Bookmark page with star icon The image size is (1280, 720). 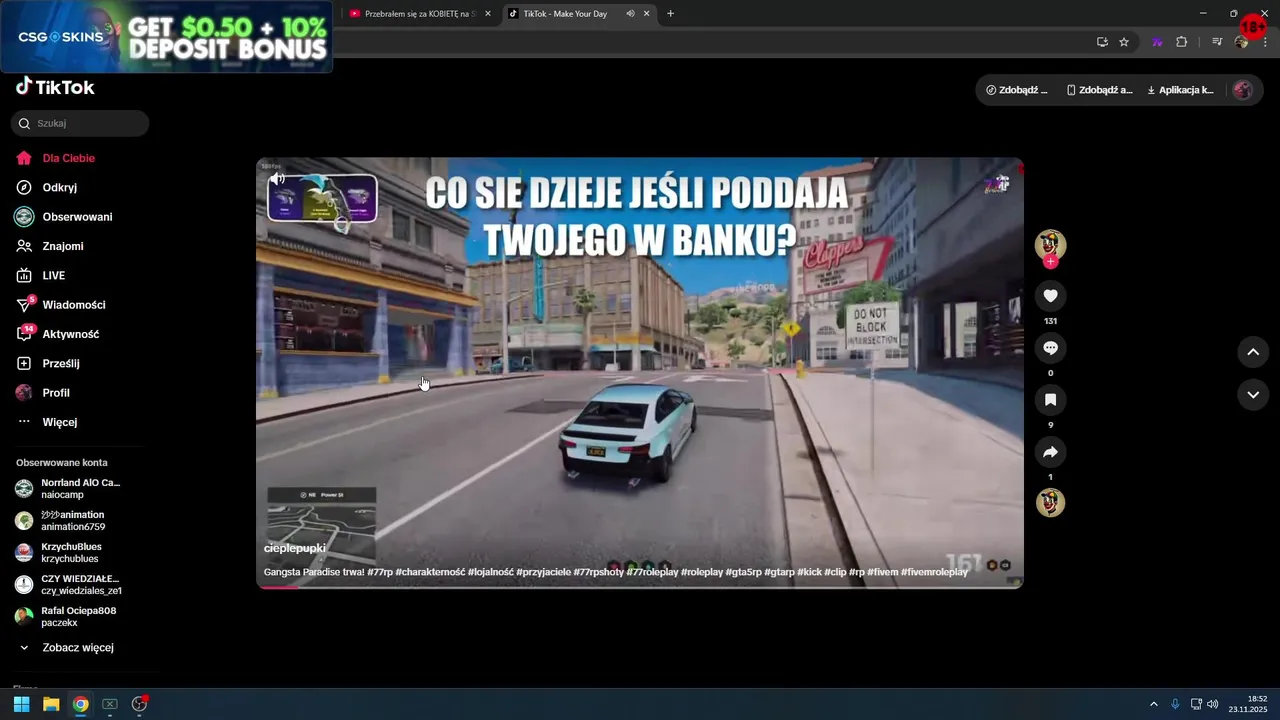coord(1124,42)
